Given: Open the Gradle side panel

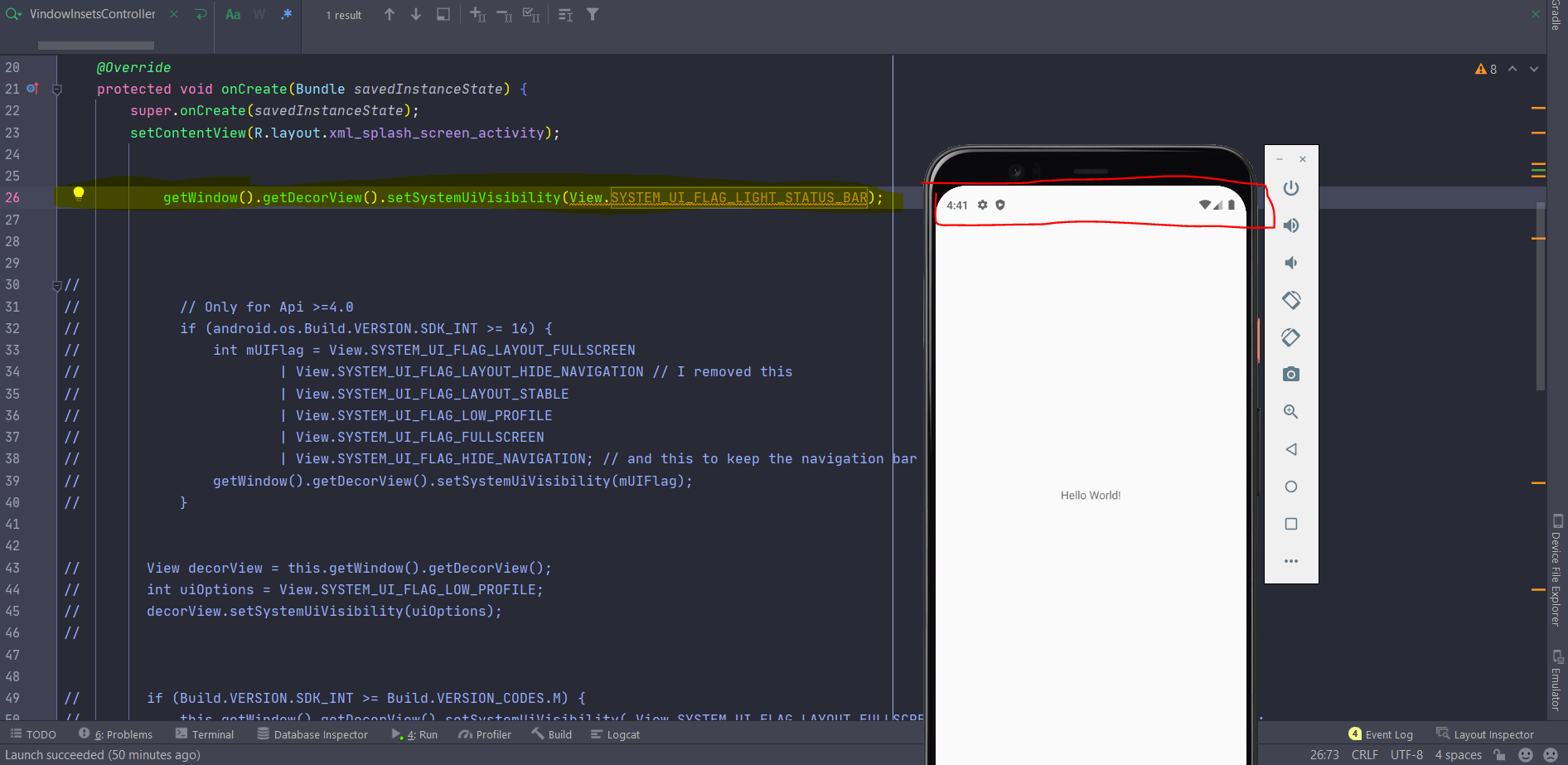Looking at the screenshot, I should coord(1557,17).
